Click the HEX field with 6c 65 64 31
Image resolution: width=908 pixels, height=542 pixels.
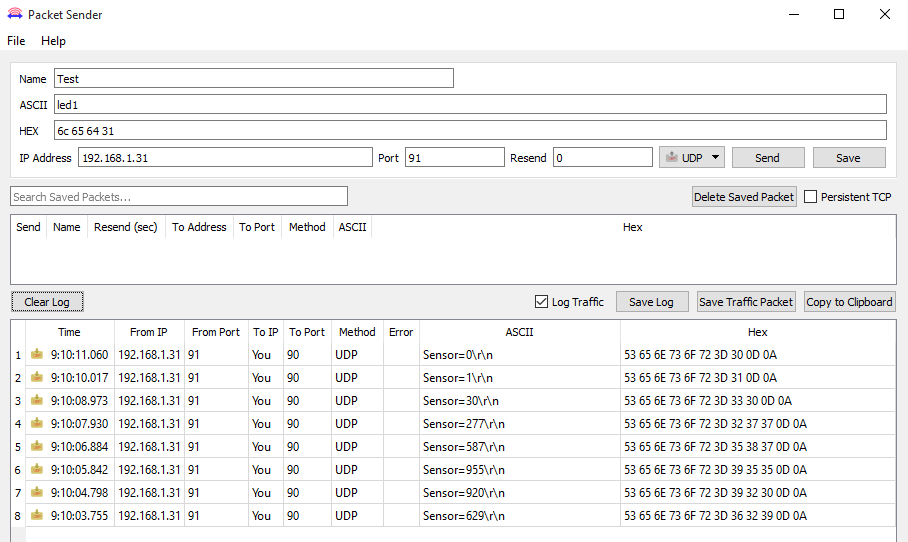click(x=470, y=130)
